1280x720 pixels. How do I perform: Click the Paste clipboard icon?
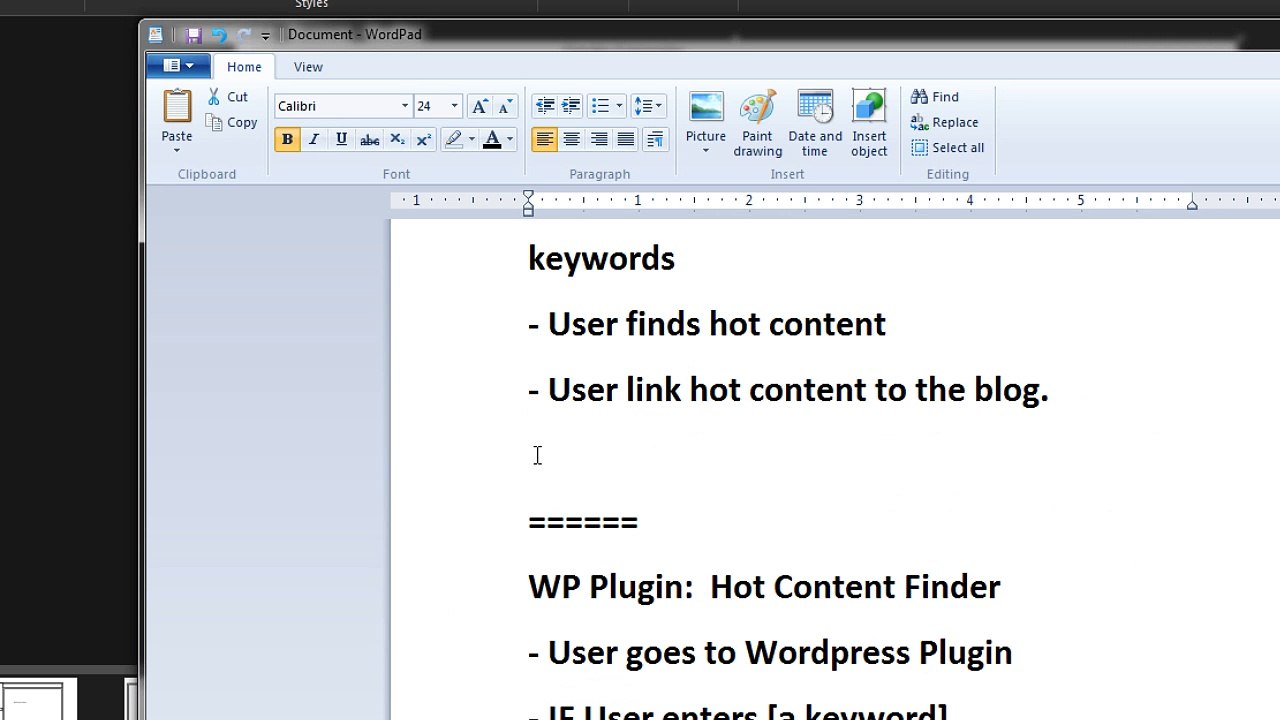[x=177, y=106]
